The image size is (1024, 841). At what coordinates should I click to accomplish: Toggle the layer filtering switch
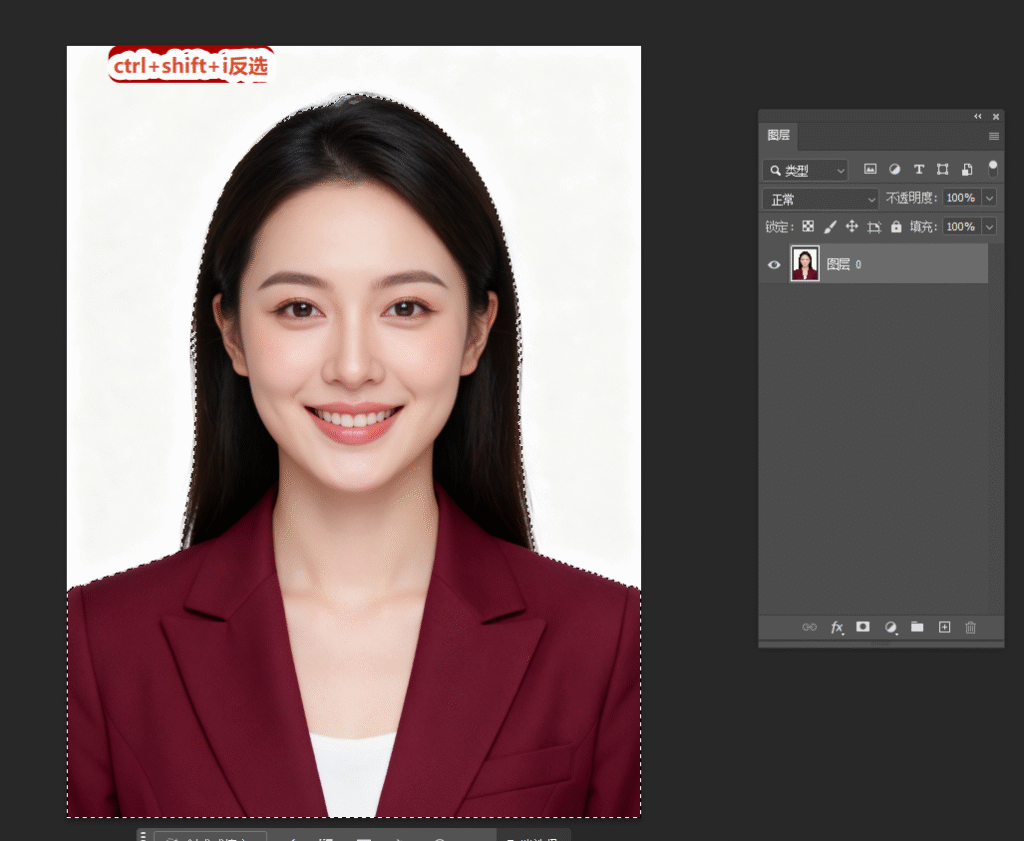click(993, 168)
